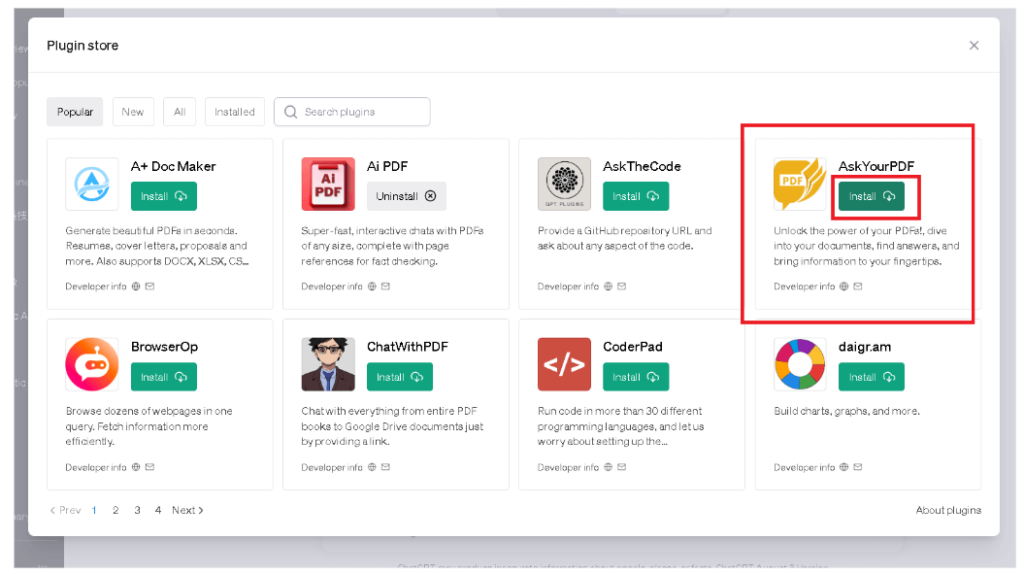Click "Build charts, graphs, and more." description
Screen dimensions: 1024x574
(x=846, y=411)
